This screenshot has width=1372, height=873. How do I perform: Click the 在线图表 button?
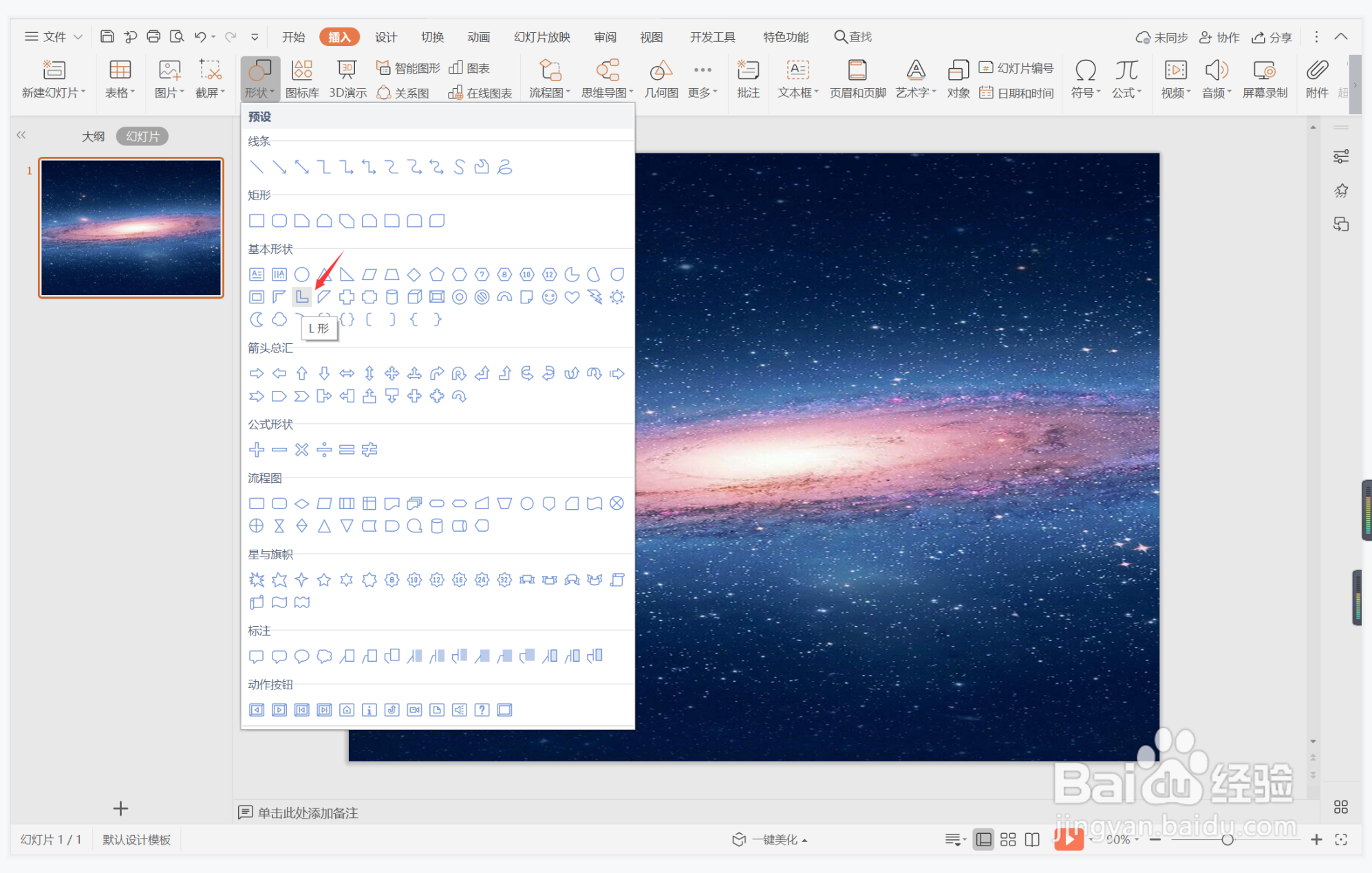pyautogui.click(x=480, y=93)
